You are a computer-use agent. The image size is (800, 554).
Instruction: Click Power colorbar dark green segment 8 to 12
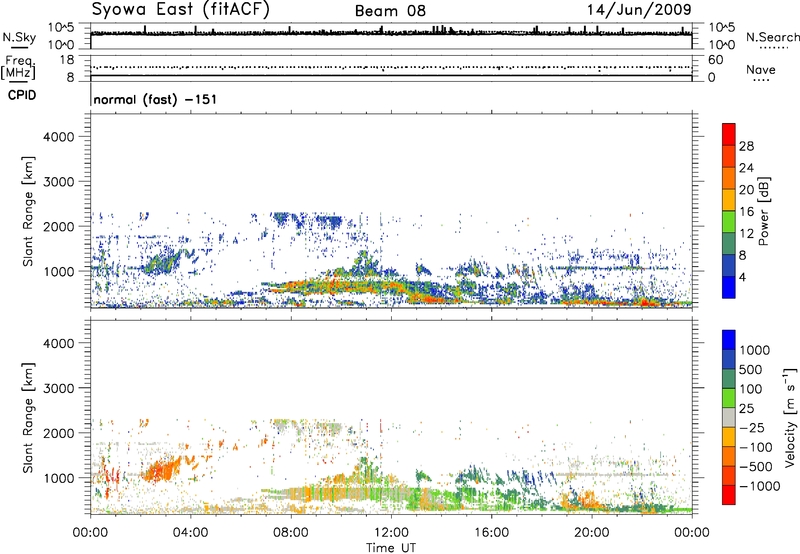click(x=729, y=244)
